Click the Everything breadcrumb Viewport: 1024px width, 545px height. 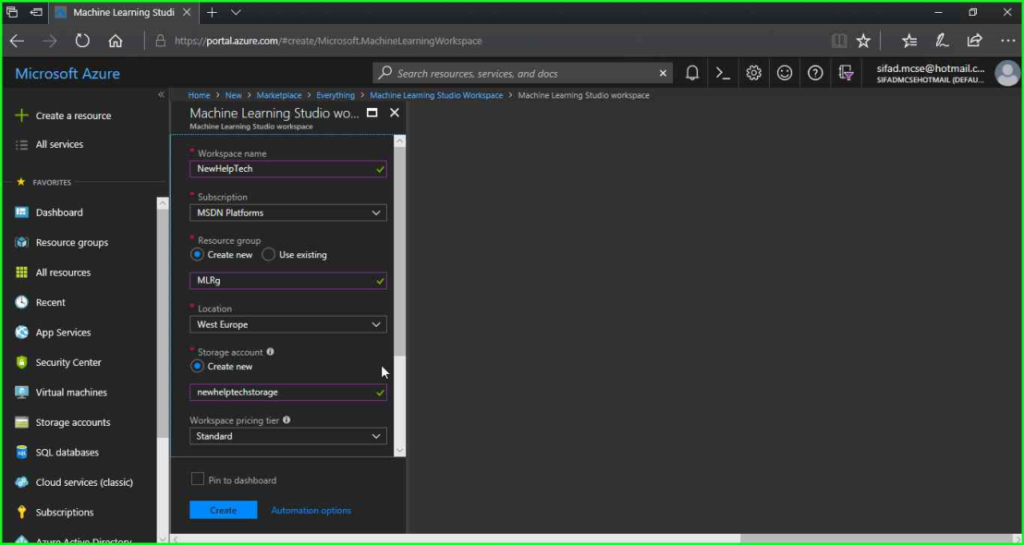pos(336,95)
